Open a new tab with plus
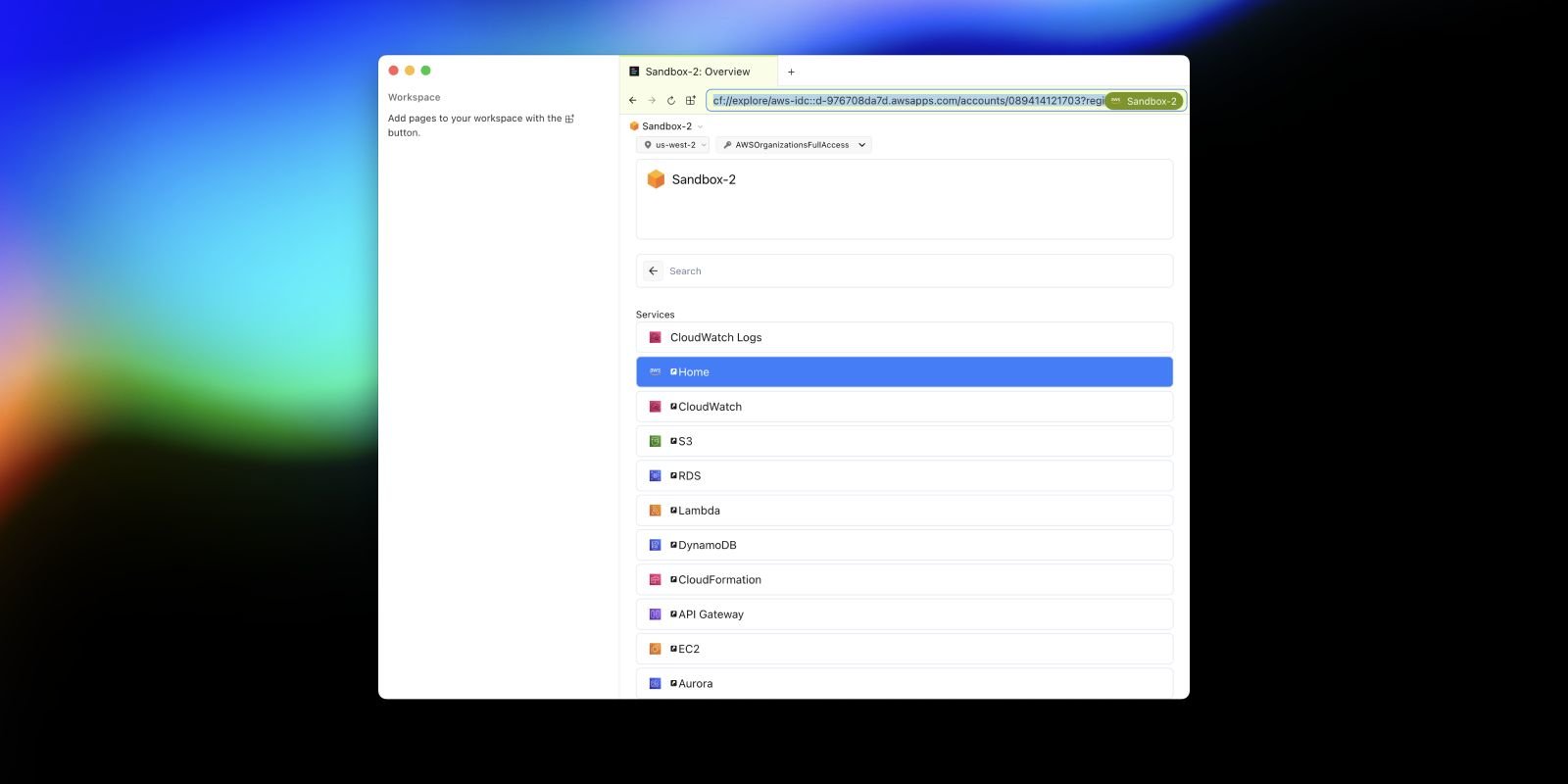1568x784 pixels. point(791,72)
